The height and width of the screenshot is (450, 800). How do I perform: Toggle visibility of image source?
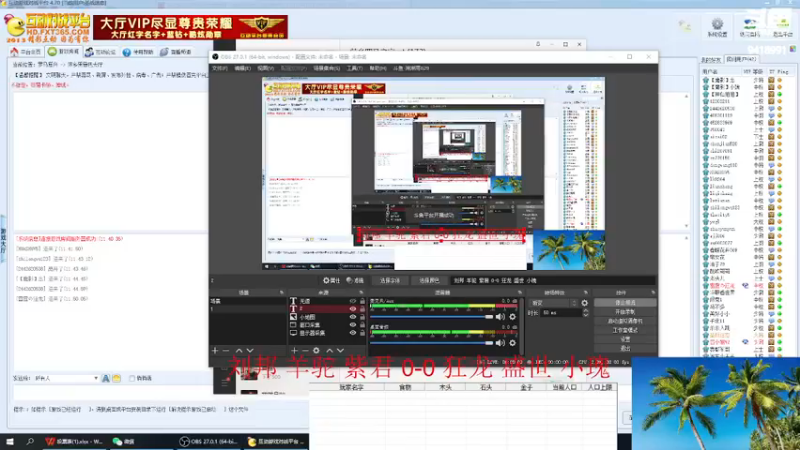coord(352,317)
